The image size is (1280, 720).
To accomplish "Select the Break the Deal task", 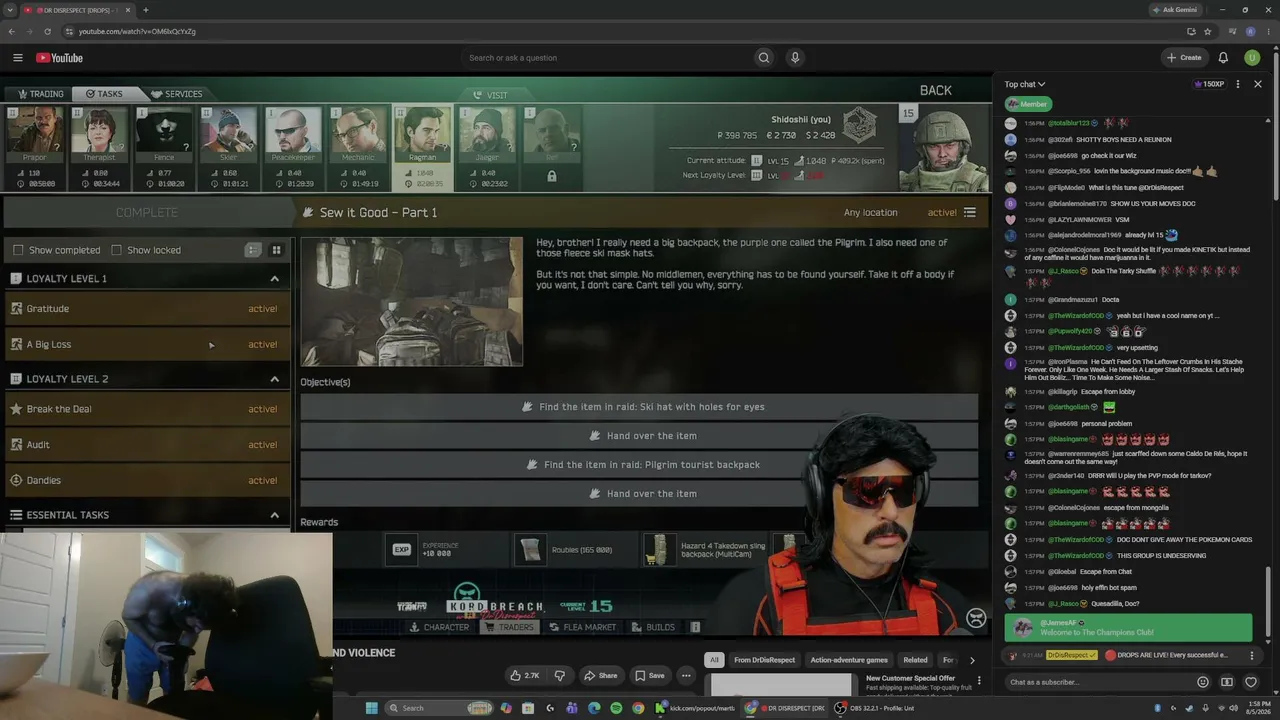I will click(147, 409).
